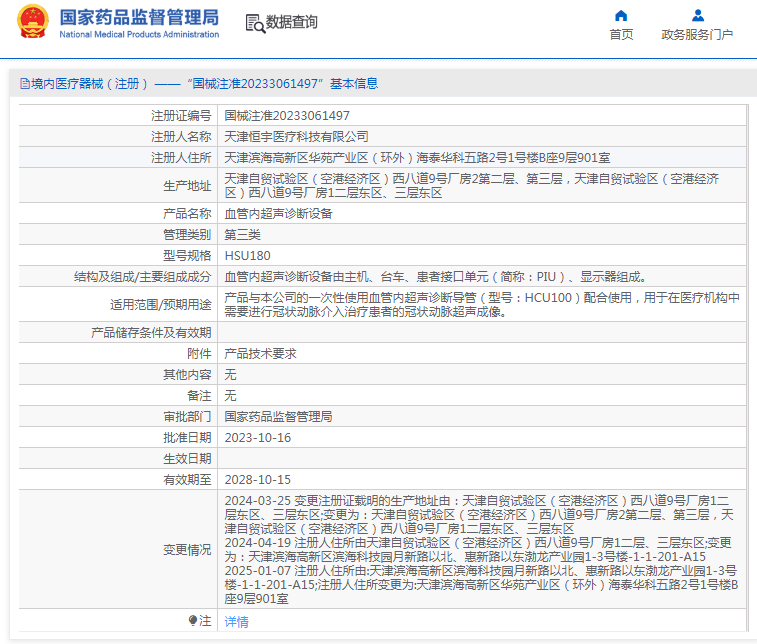This screenshot has width=757, height=644.
Task: Click the 第三类 management category value
Action: click(242, 235)
